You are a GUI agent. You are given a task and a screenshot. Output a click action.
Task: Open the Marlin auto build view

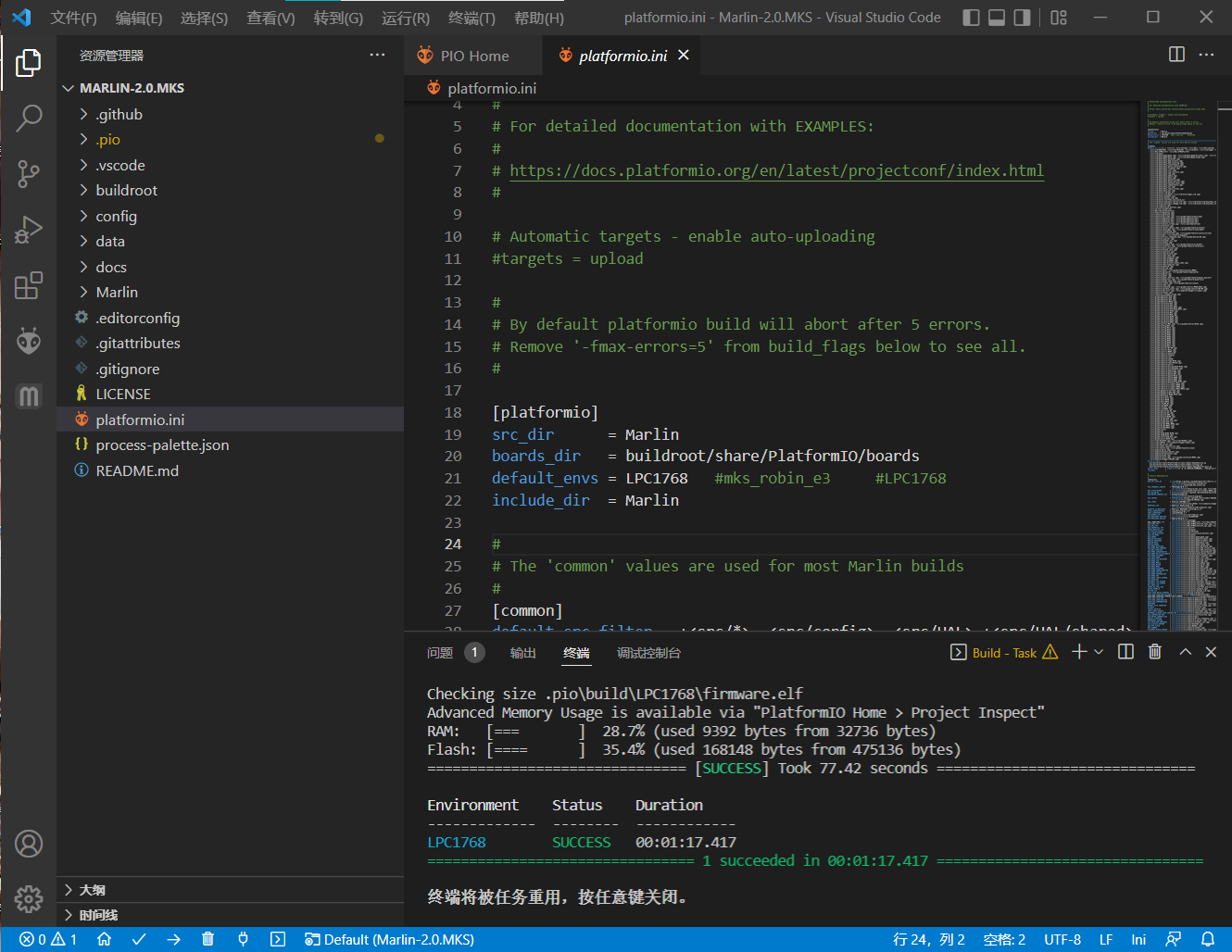coord(29,396)
